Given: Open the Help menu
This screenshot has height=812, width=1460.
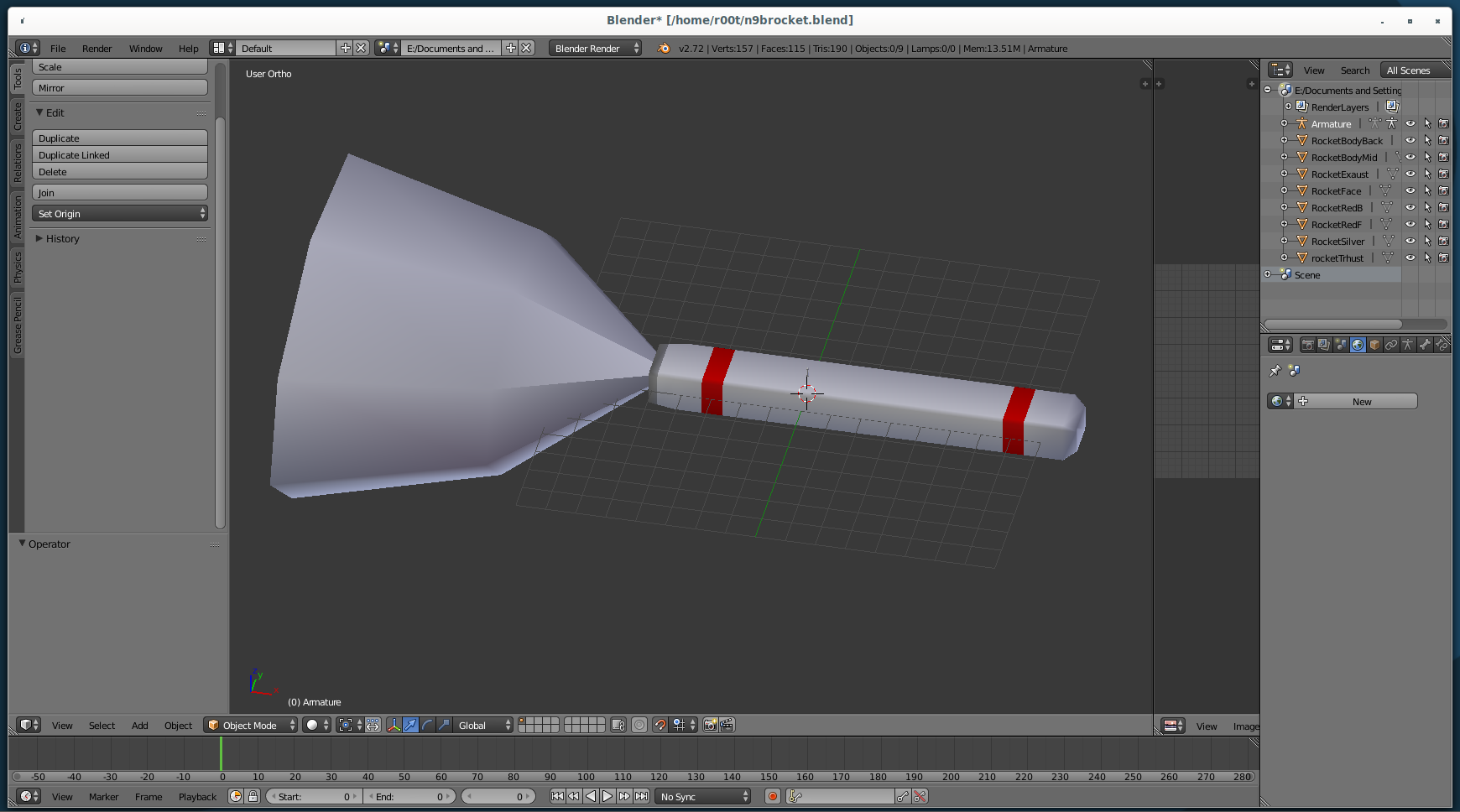Looking at the screenshot, I should point(189,48).
